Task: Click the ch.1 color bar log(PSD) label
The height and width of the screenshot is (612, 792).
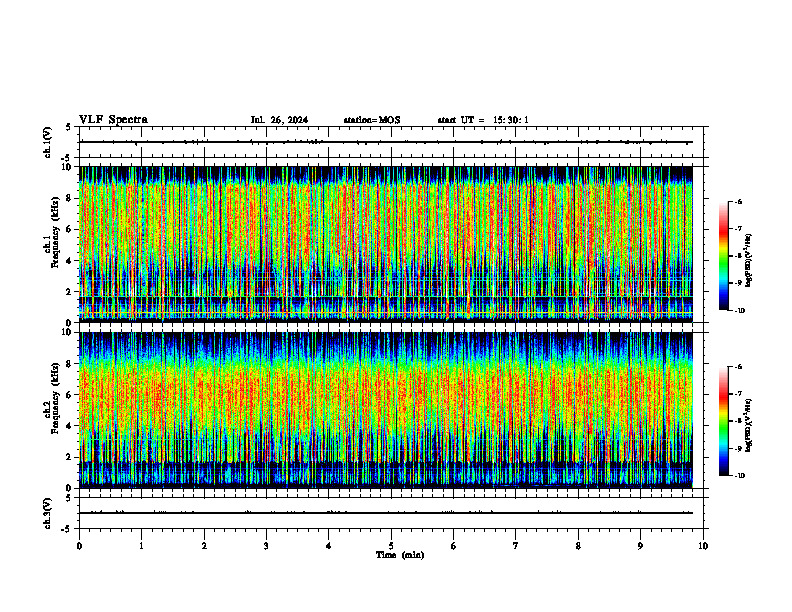Action: (749, 261)
